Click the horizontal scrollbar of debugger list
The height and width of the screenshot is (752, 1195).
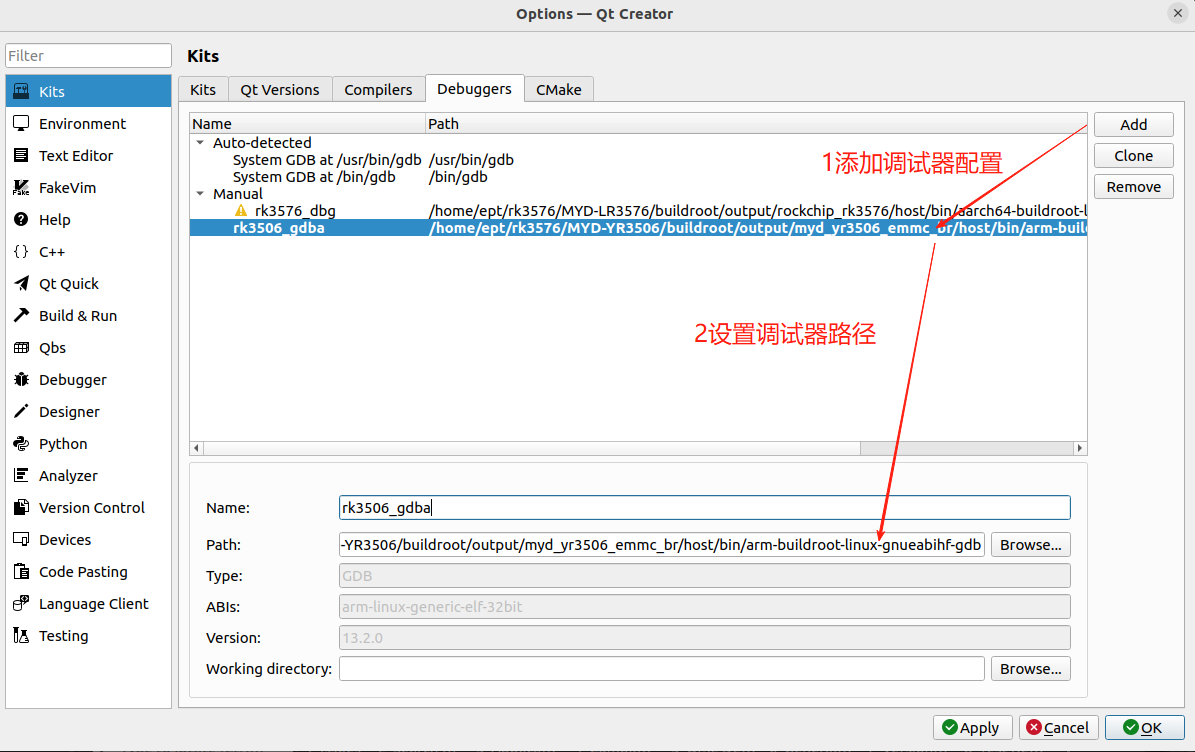pyautogui.click(x=531, y=448)
